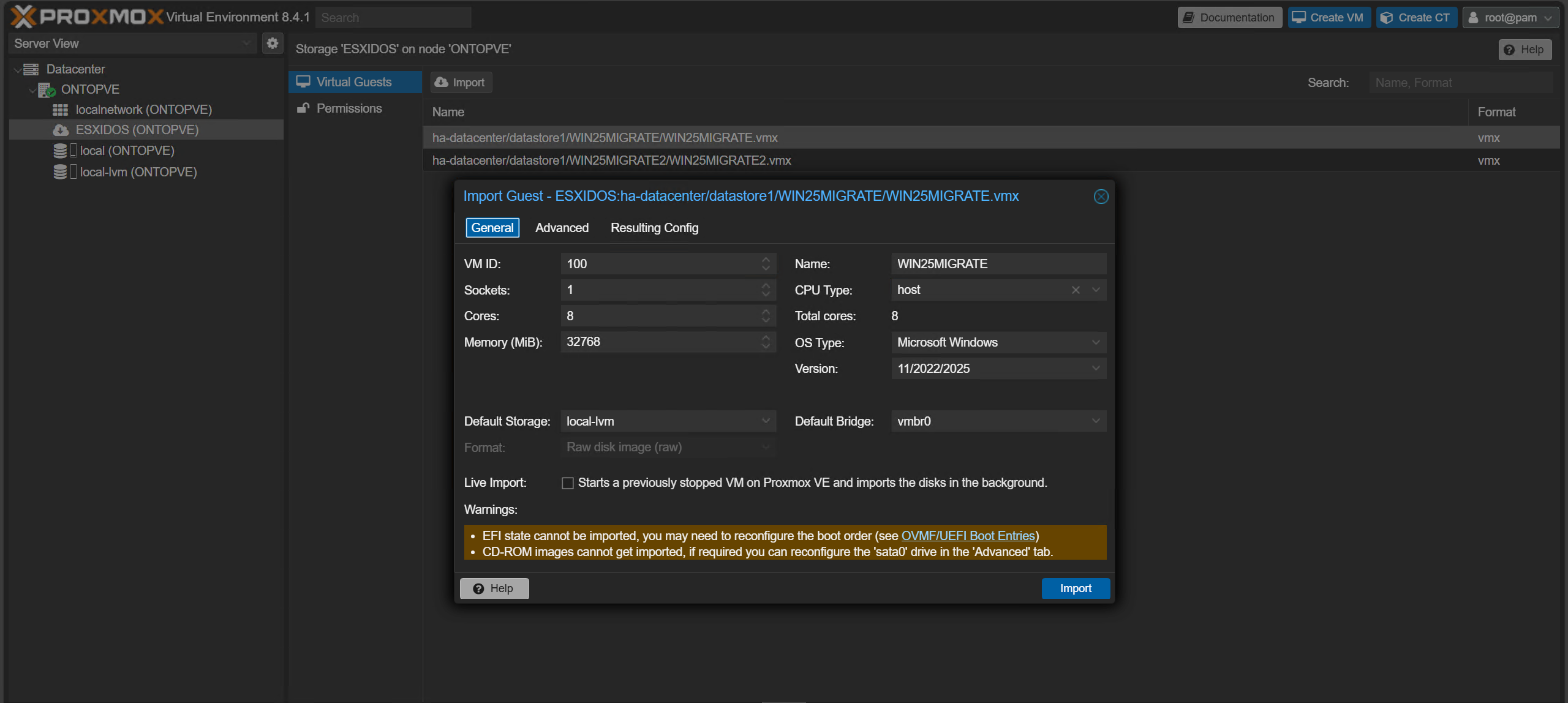Open the server view settings gear
Screen dimensions: 1568x703
(x=273, y=43)
